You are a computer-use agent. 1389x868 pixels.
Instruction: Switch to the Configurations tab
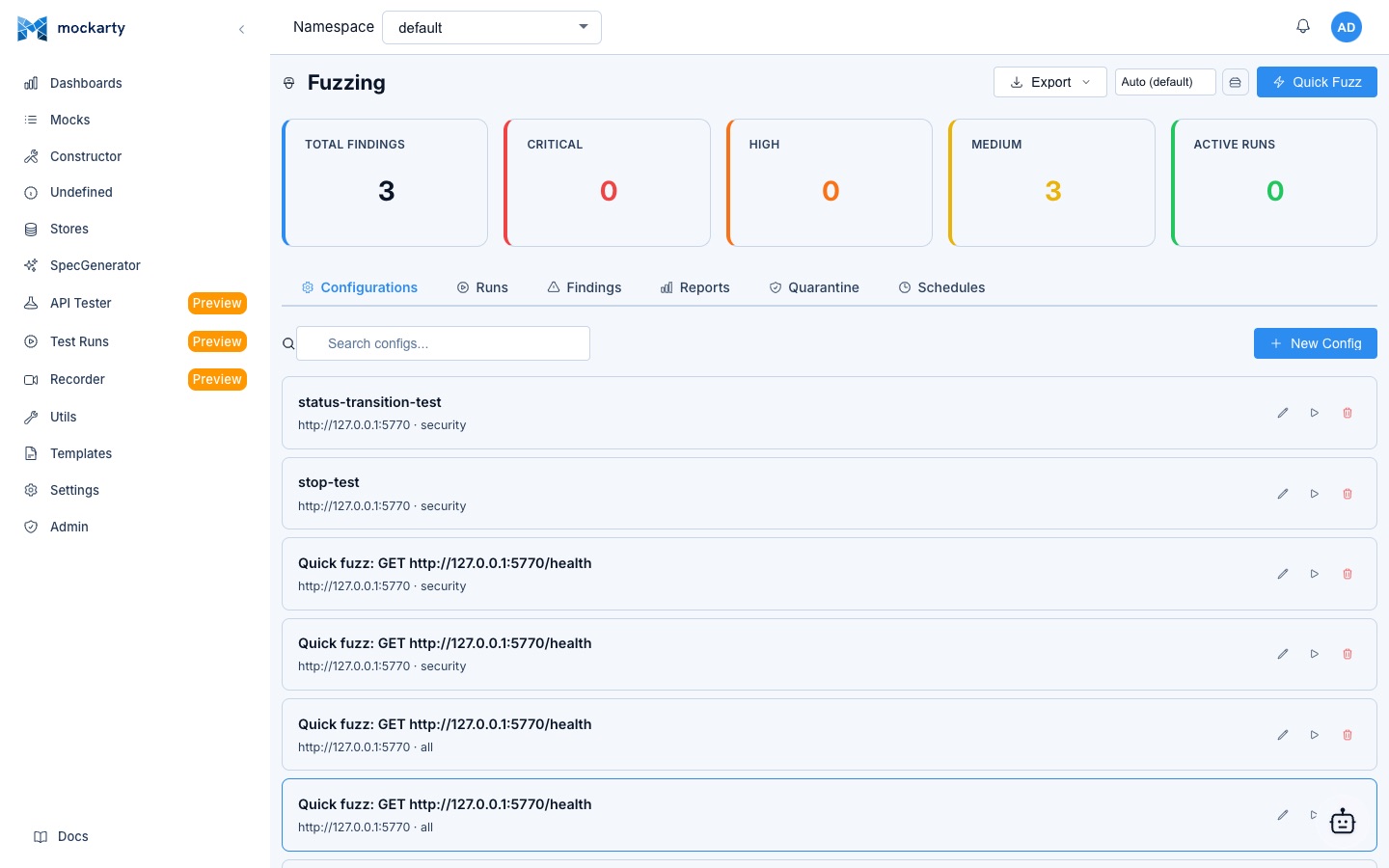(360, 287)
